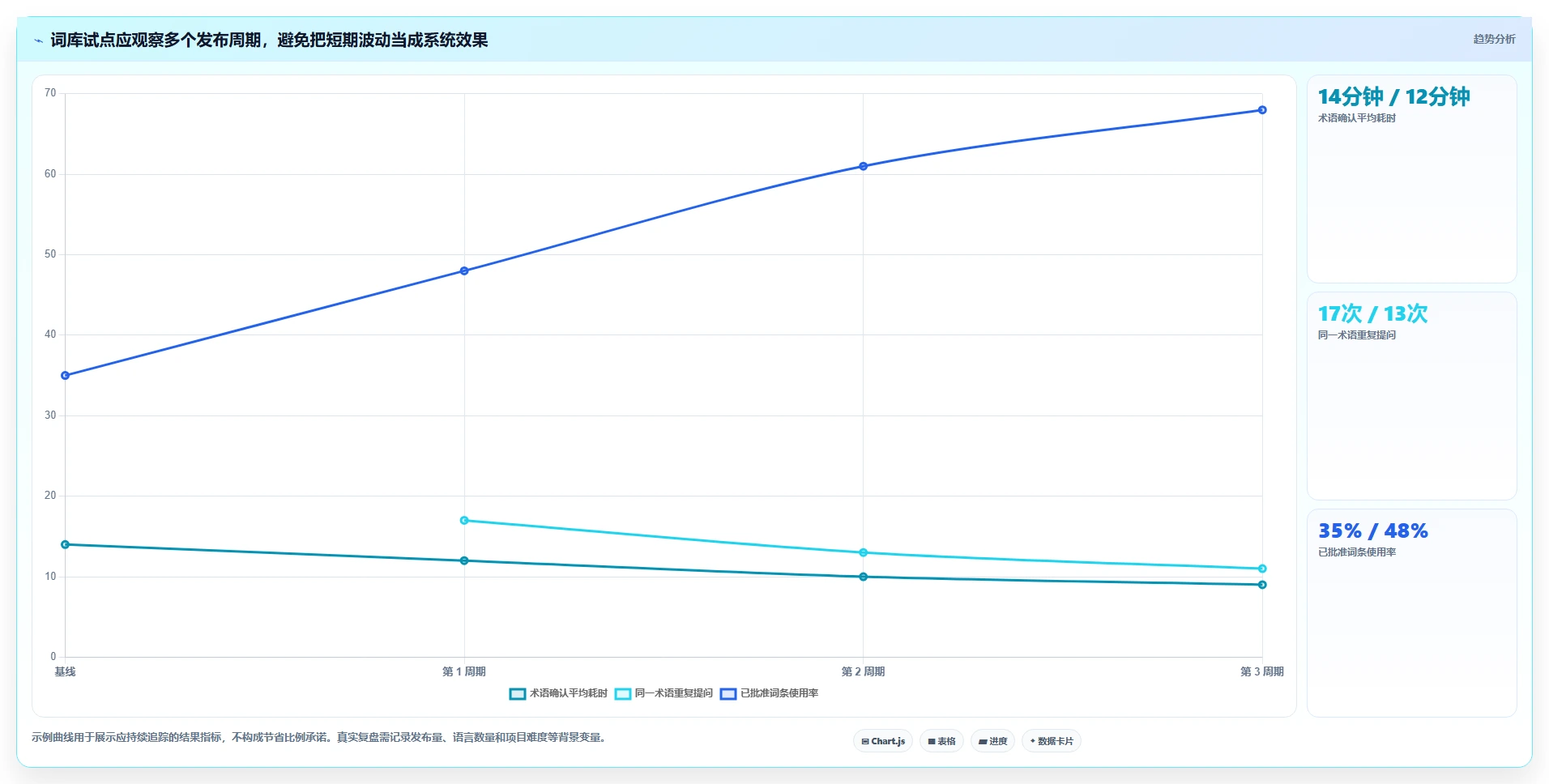1549x784 pixels.
Task: Click the 同一术语重复提问 card caption
Action: tap(1357, 335)
